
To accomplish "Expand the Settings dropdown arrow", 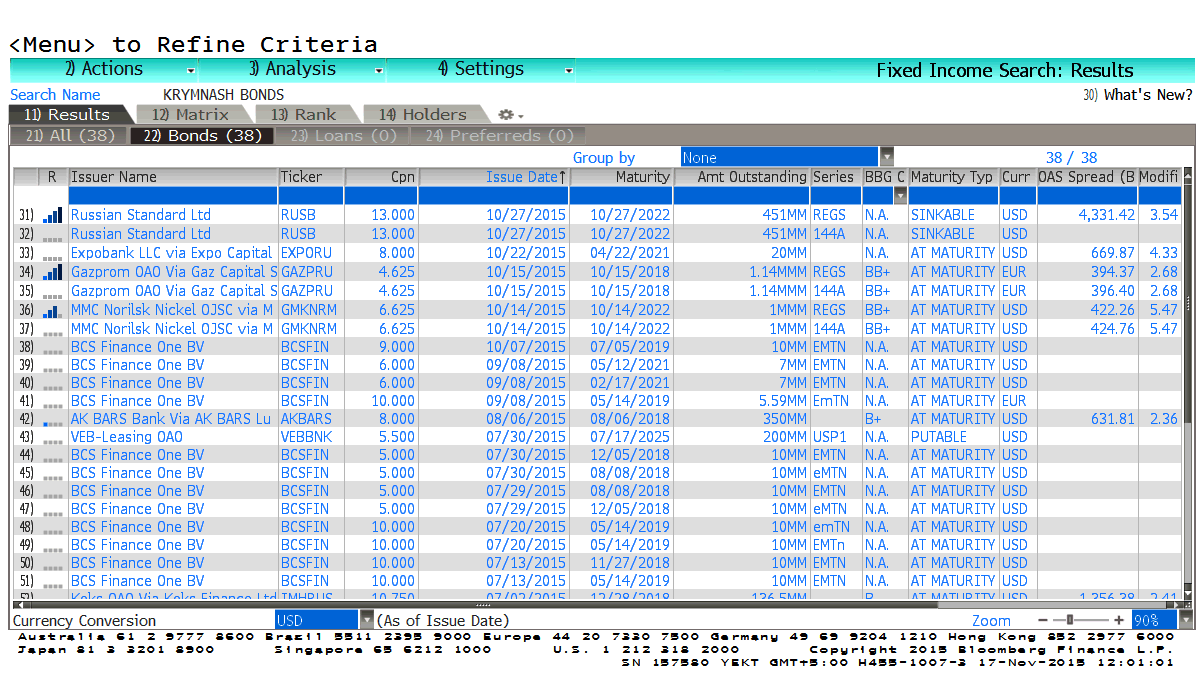I will (568, 71).
